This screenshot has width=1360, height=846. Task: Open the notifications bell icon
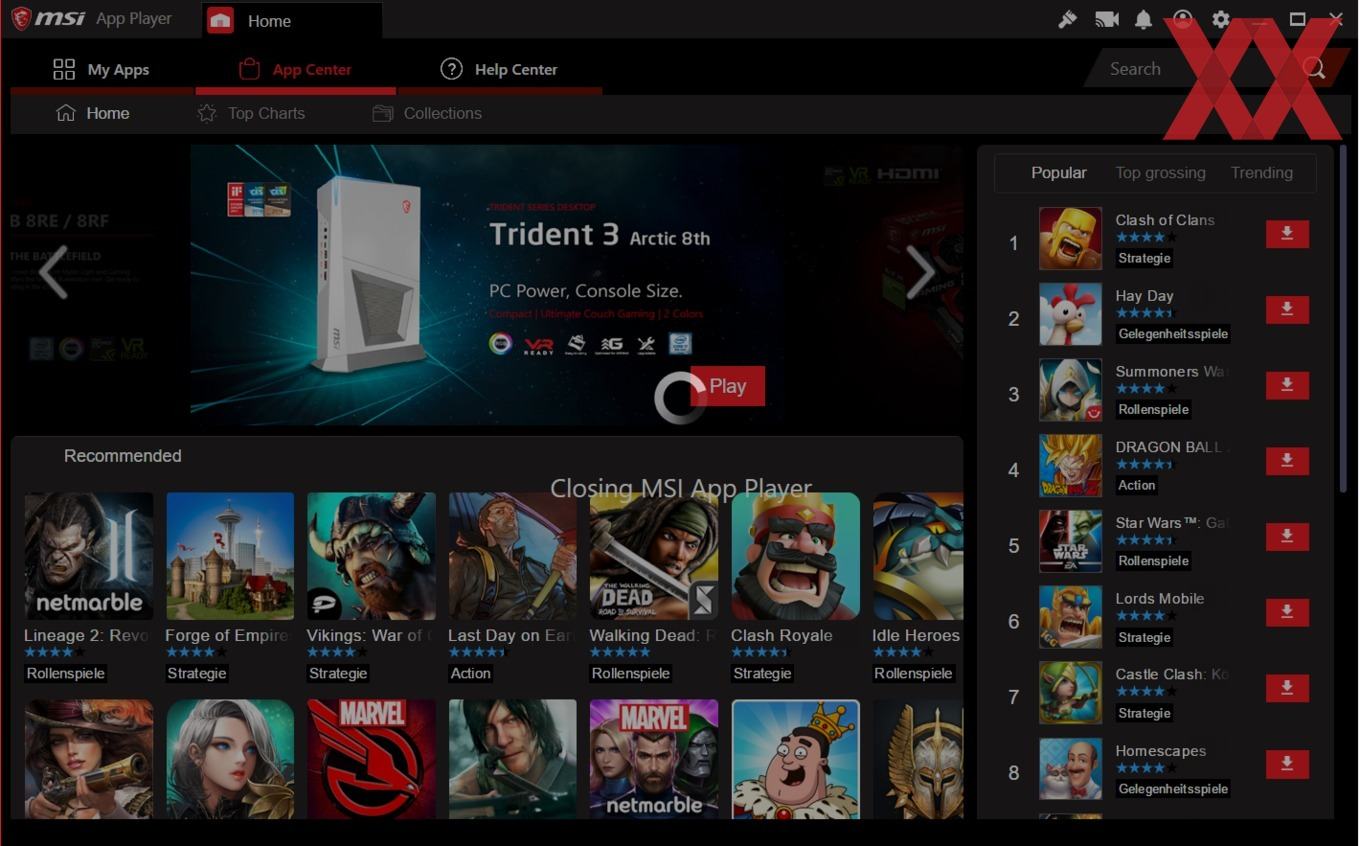1144,19
